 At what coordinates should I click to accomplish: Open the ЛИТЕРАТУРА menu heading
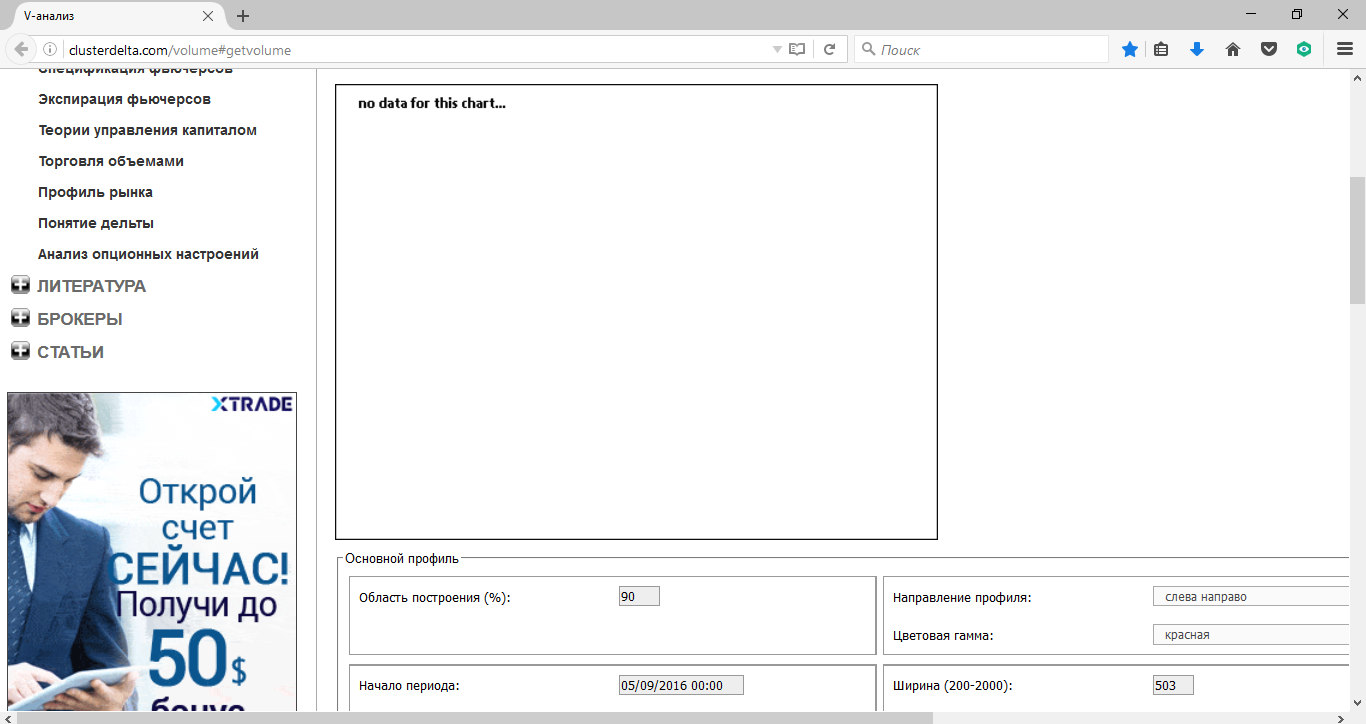92,286
